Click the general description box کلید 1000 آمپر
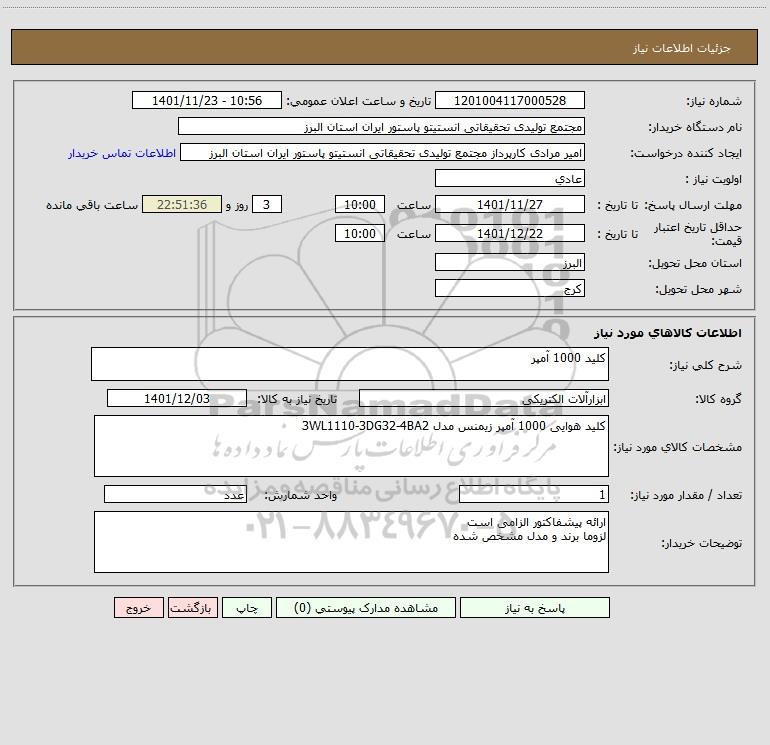This screenshot has height=745, width=770. pyautogui.click(x=350, y=364)
